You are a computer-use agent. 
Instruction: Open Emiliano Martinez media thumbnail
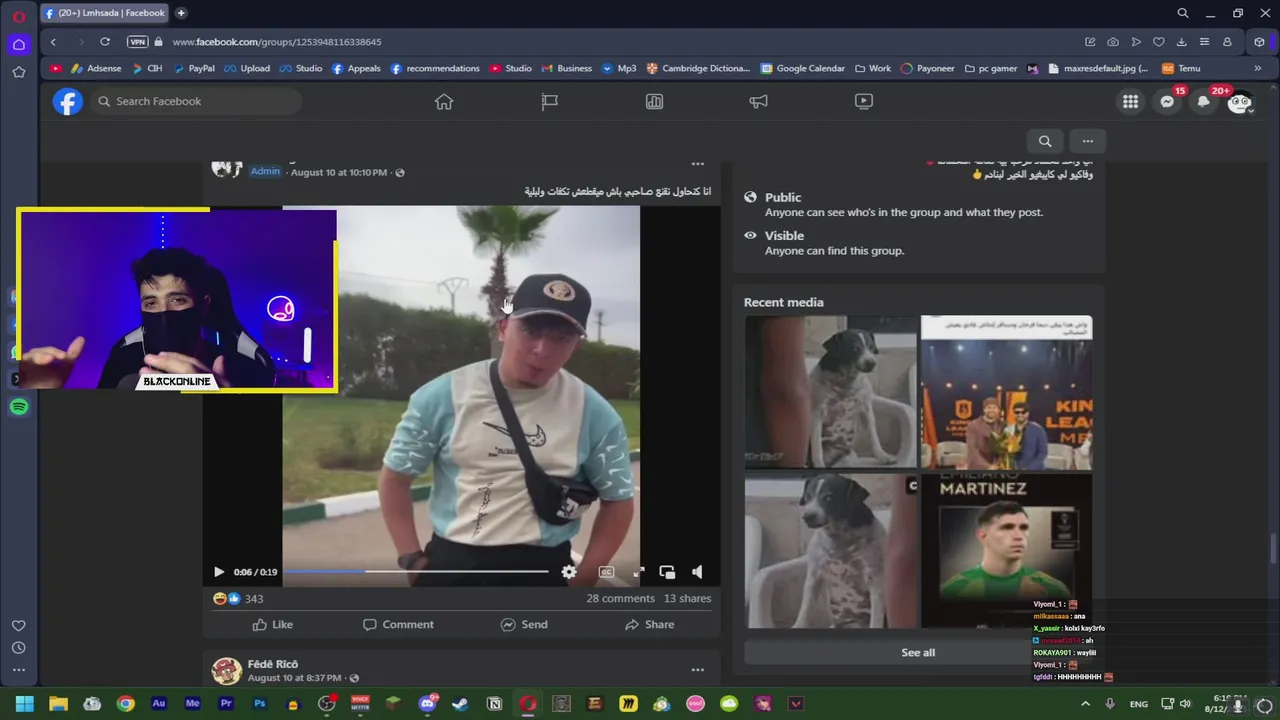[x=1006, y=551]
